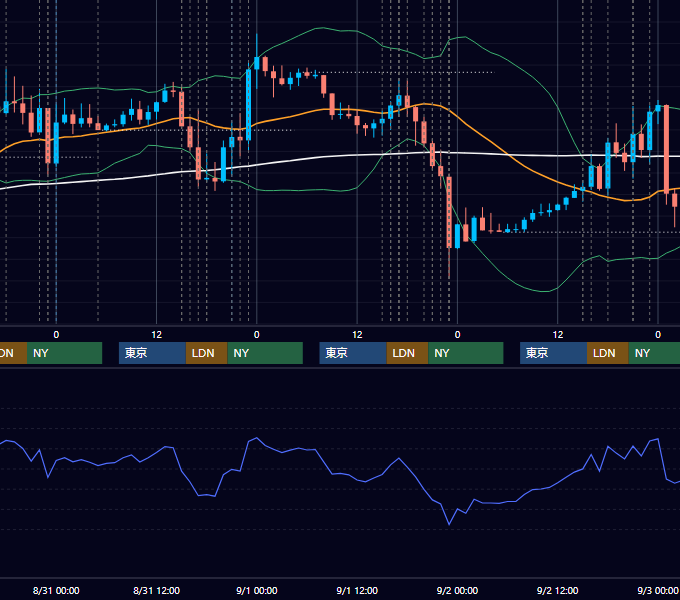Click the NY block spanning 9/3 00:00
The image size is (680, 600).
coord(654,353)
